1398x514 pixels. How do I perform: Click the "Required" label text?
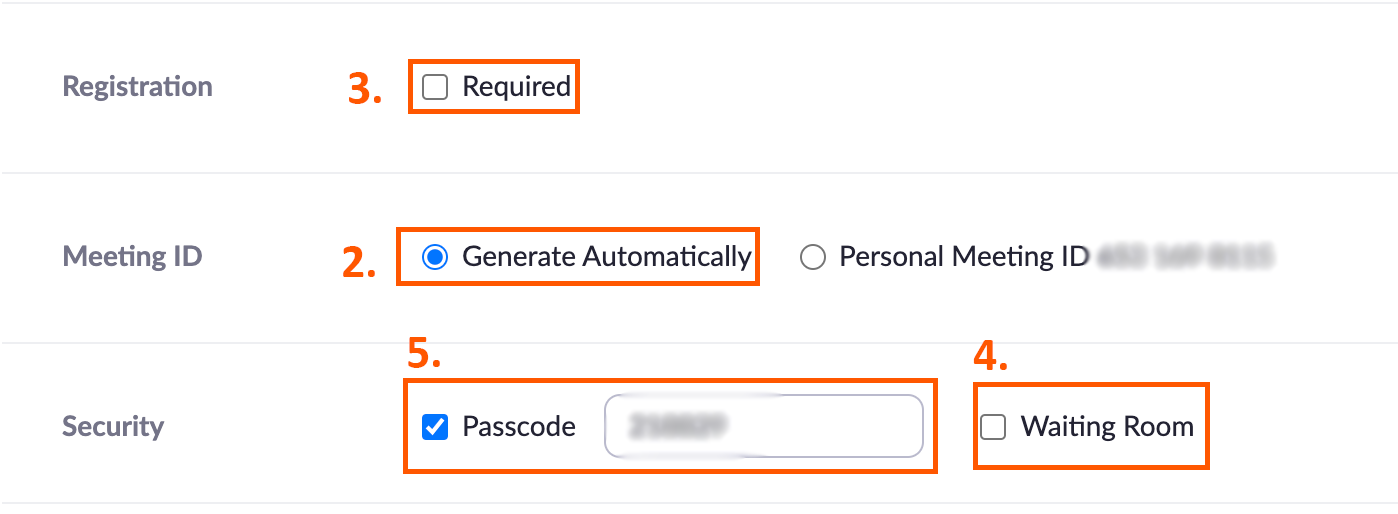pyautogui.click(x=516, y=87)
